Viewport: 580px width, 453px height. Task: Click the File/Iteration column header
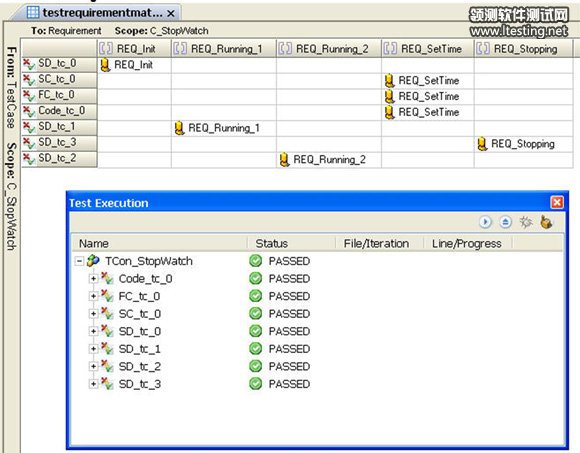380,243
